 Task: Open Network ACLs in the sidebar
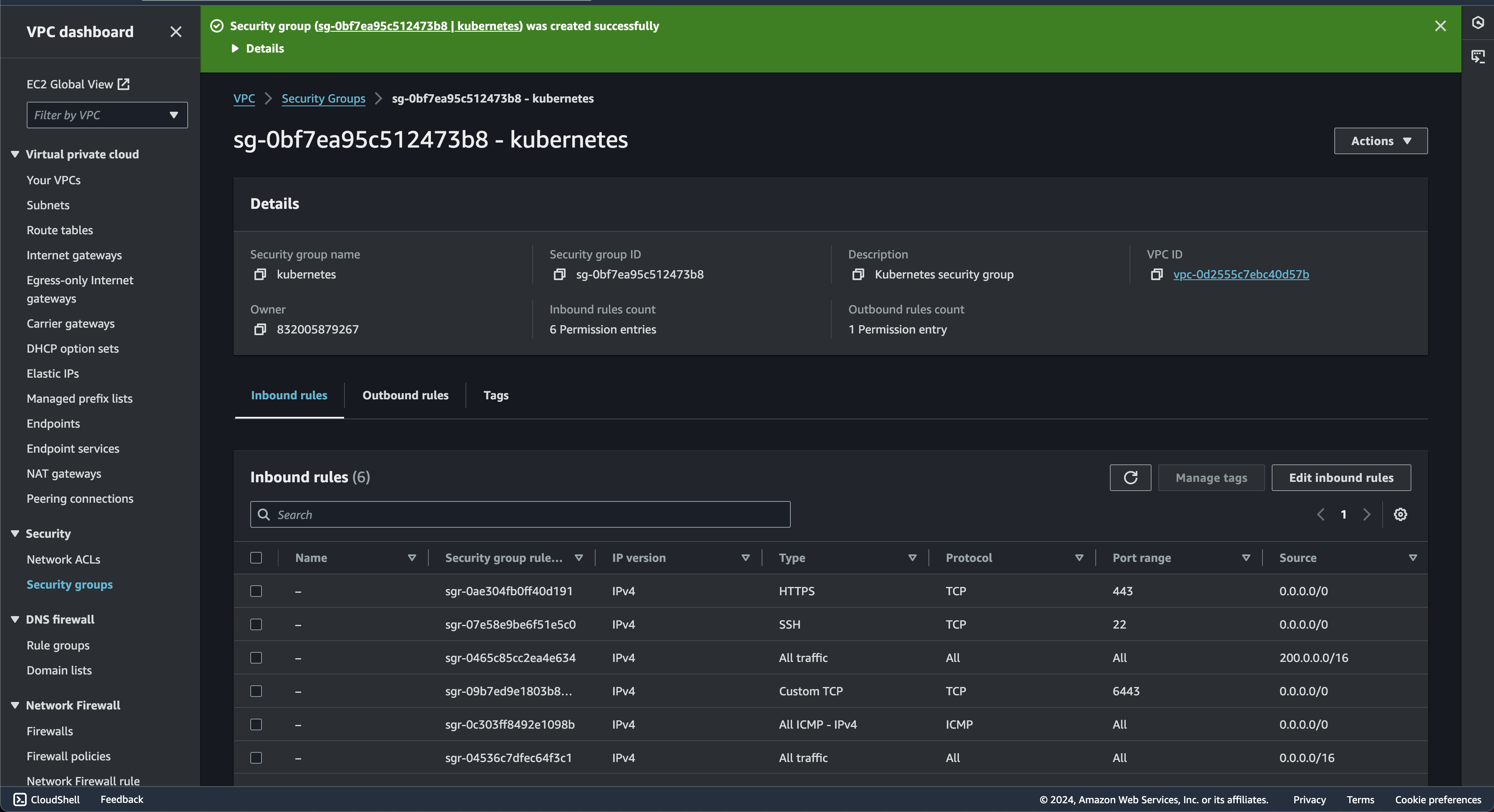(63, 559)
